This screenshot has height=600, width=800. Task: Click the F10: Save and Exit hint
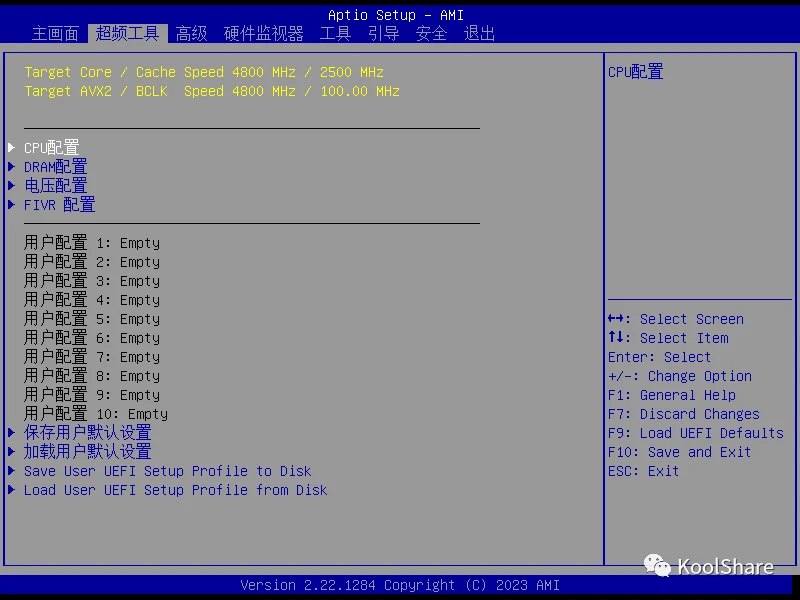click(680, 452)
